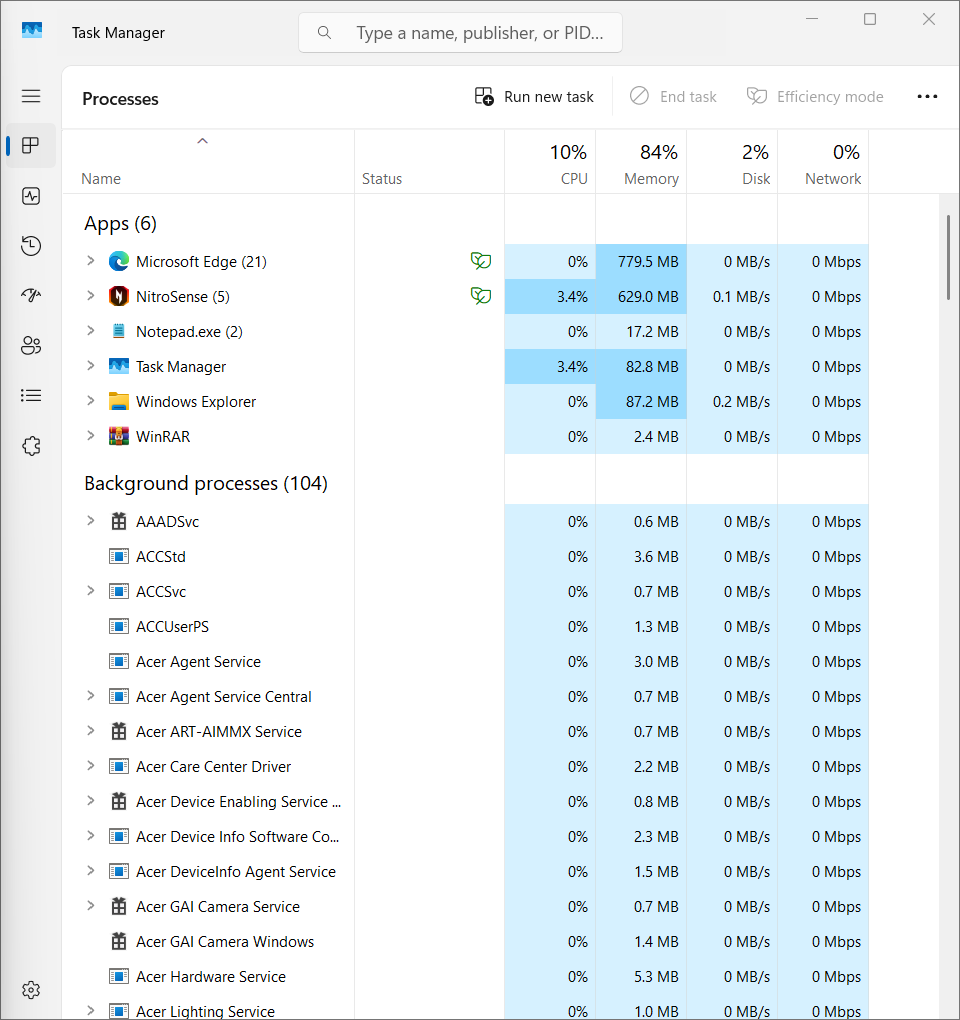Click the Apps (6) group heading
The width and height of the screenshot is (960, 1020).
(120, 224)
